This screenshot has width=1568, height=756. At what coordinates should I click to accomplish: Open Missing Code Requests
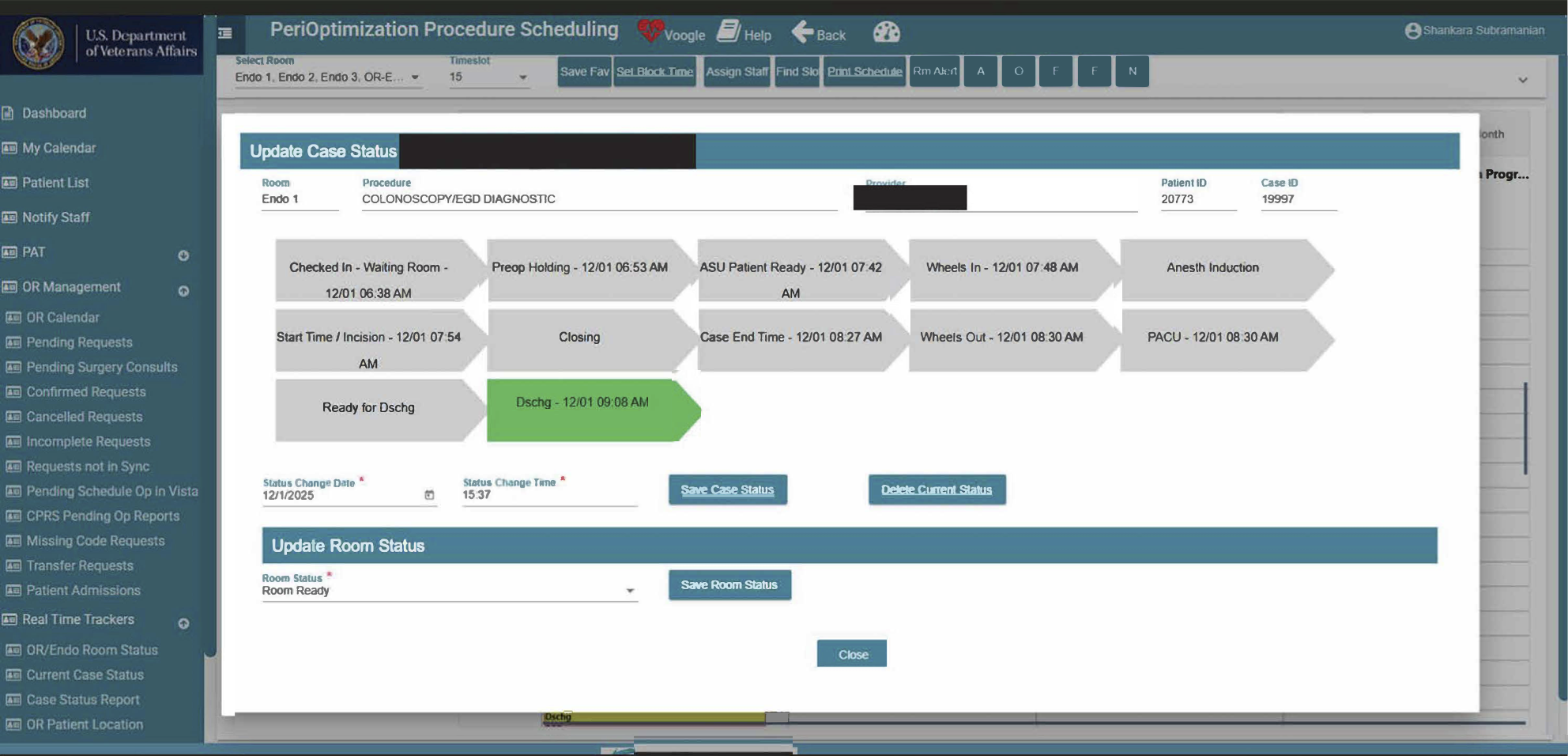pos(96,541)
